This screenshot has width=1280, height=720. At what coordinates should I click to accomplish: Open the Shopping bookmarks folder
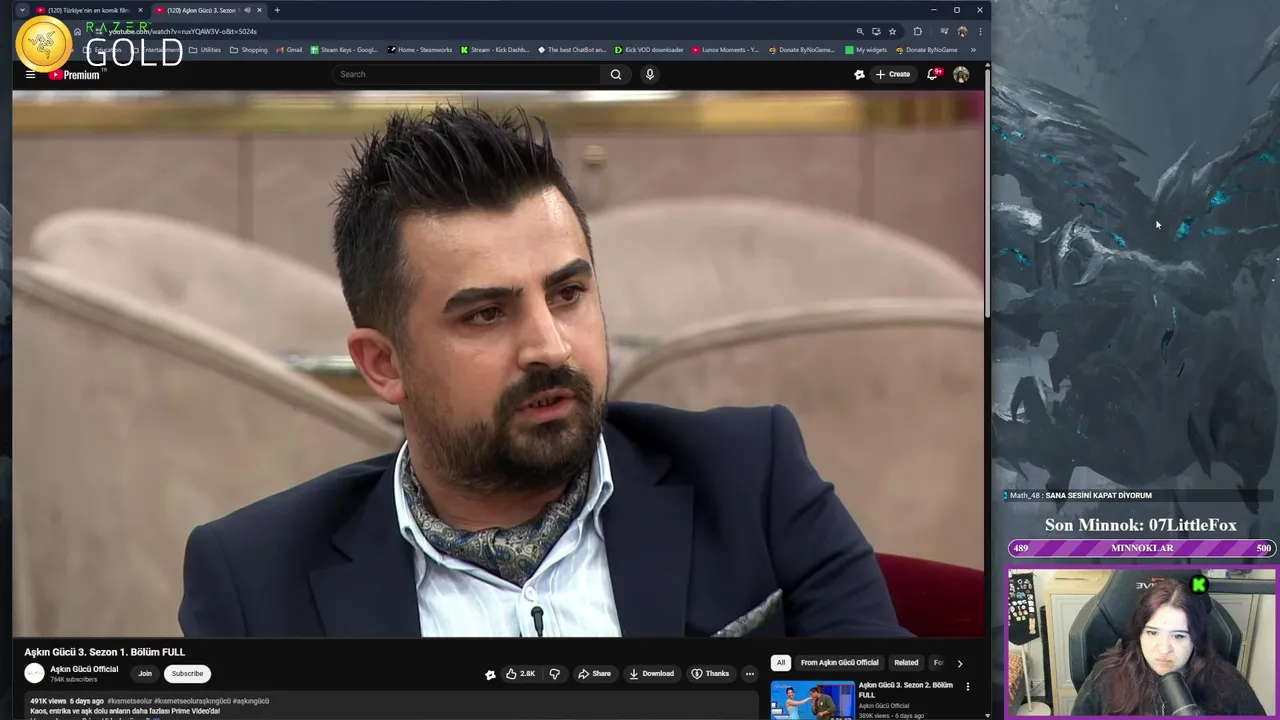(249, 50)
